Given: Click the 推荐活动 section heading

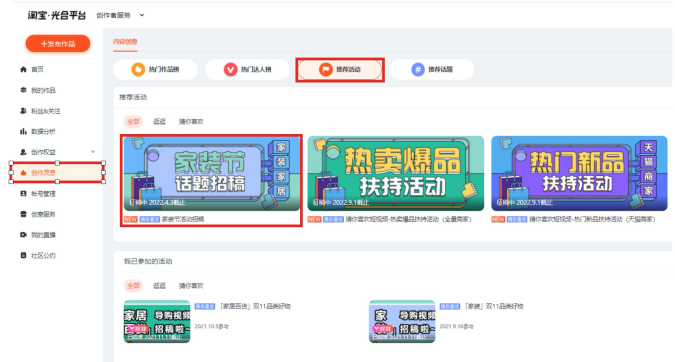Looking at the screenshot, I should pos(133,97).
